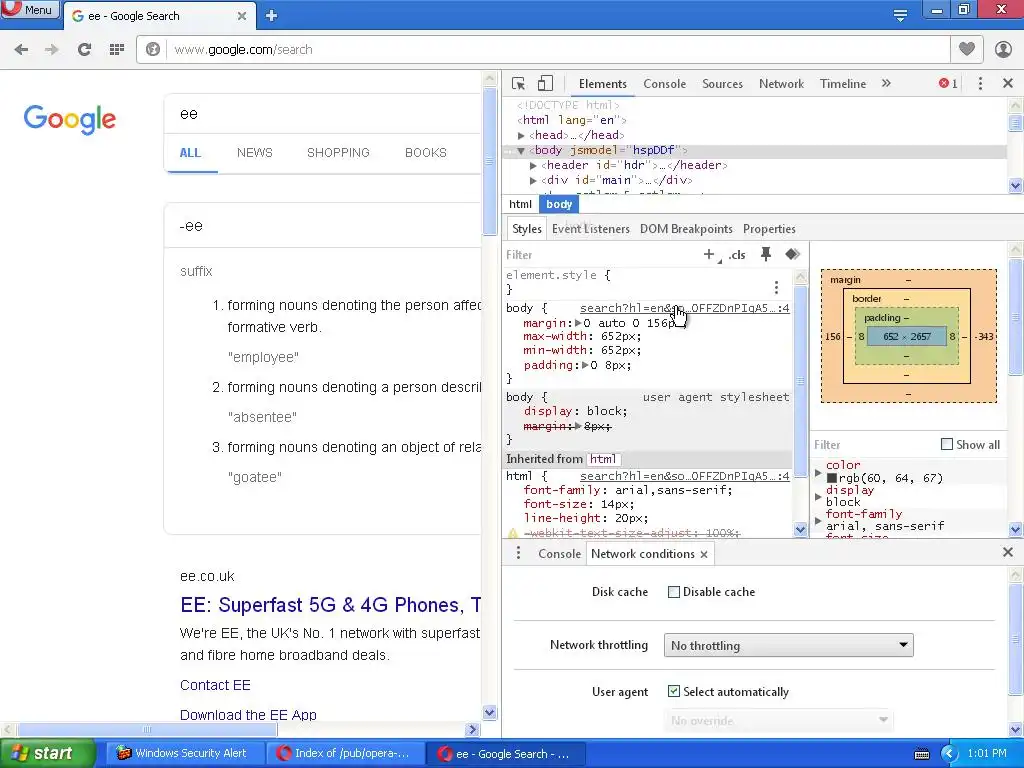The height and width of the screenshot is (768, 1024).
Task: Enable the Disable cache checkbox
Action: pos(674,592)
